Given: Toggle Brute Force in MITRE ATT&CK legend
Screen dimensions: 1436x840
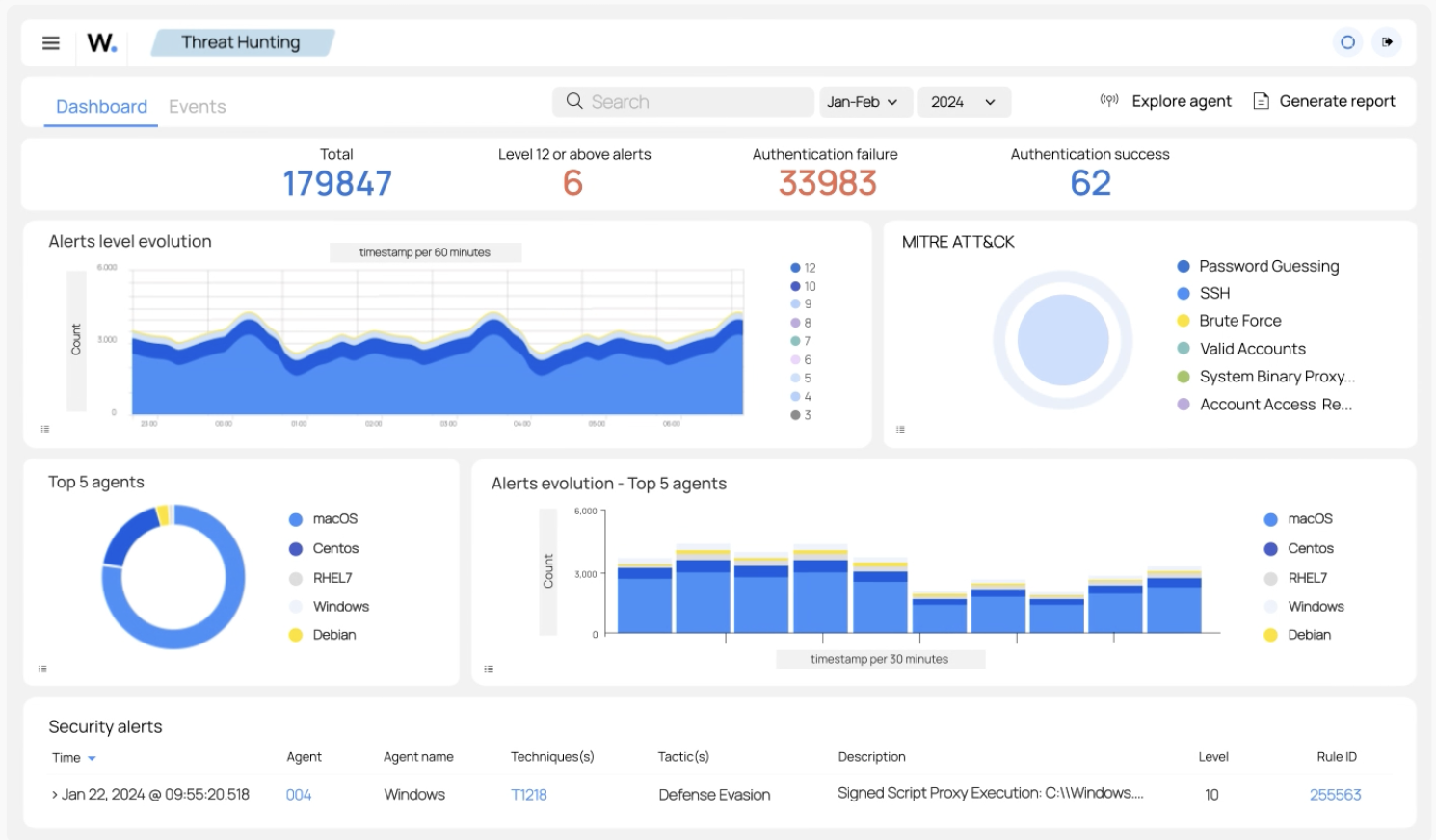Looking at the screenshot, I should click(1239, 320).
